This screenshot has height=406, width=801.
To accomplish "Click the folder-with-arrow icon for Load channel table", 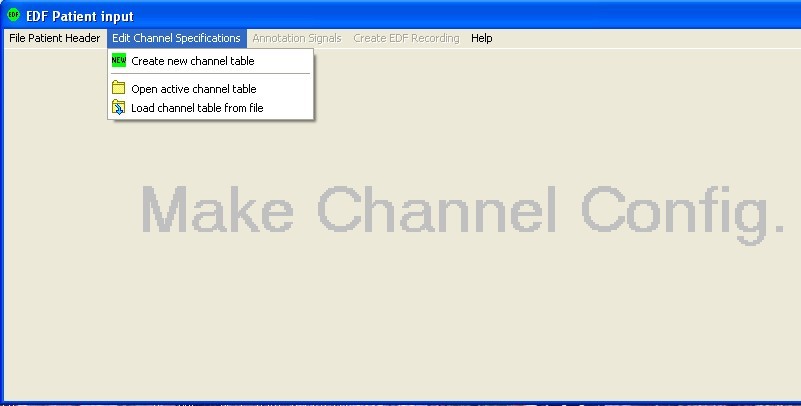I will (x=119, y=107).
